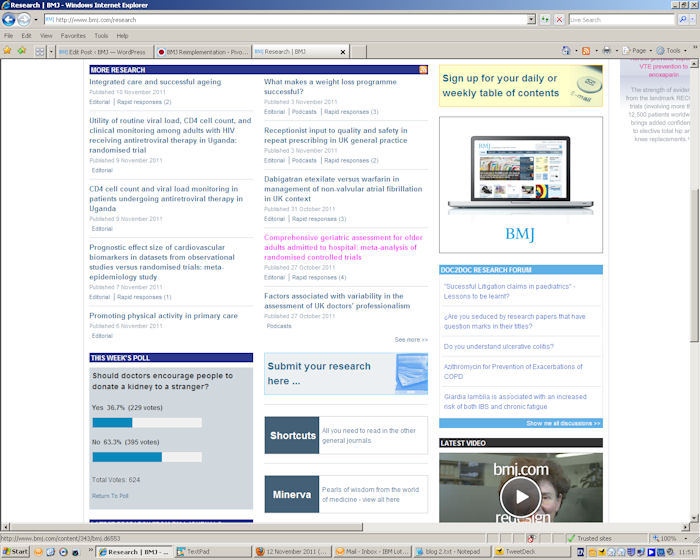This screenshot has height=560, width=700.
Task: Click the red Stop loading icon
Action: [558, 19]
